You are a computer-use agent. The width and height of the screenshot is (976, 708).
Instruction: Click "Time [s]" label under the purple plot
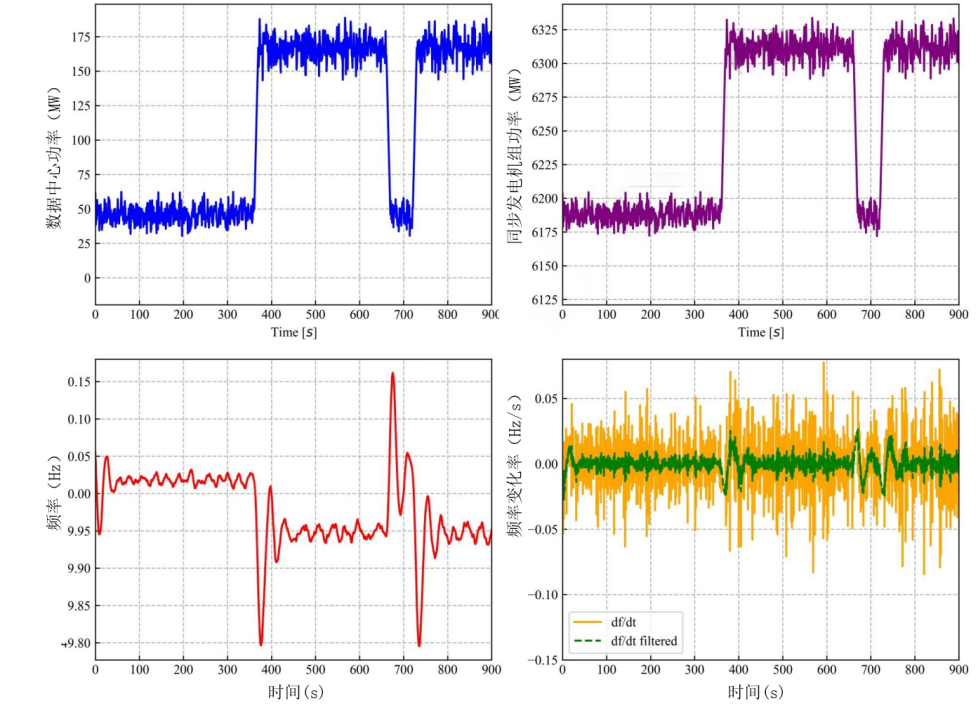(x=759, y=332)
